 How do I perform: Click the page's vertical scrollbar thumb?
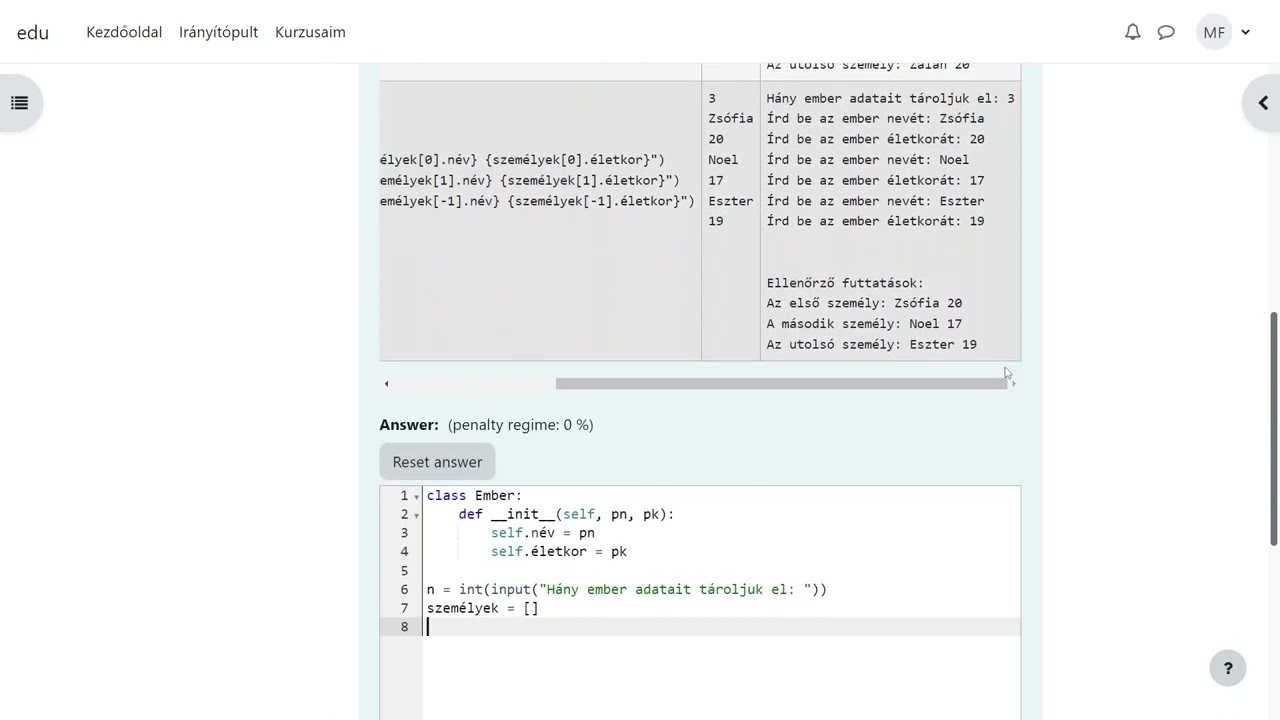[x=1274, y=428]
